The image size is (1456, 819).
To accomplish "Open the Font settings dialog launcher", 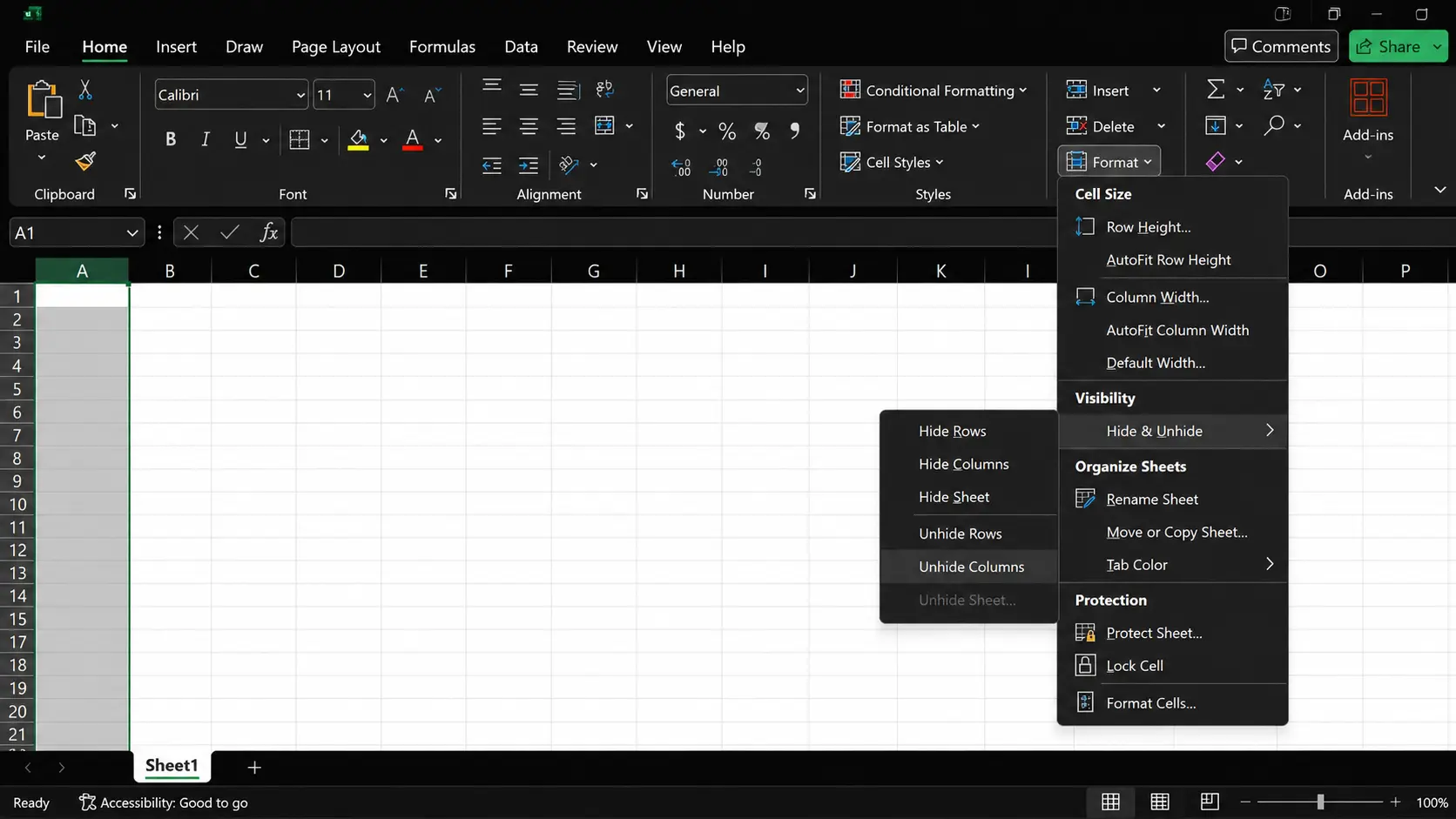I will click(x=450, y=194).
